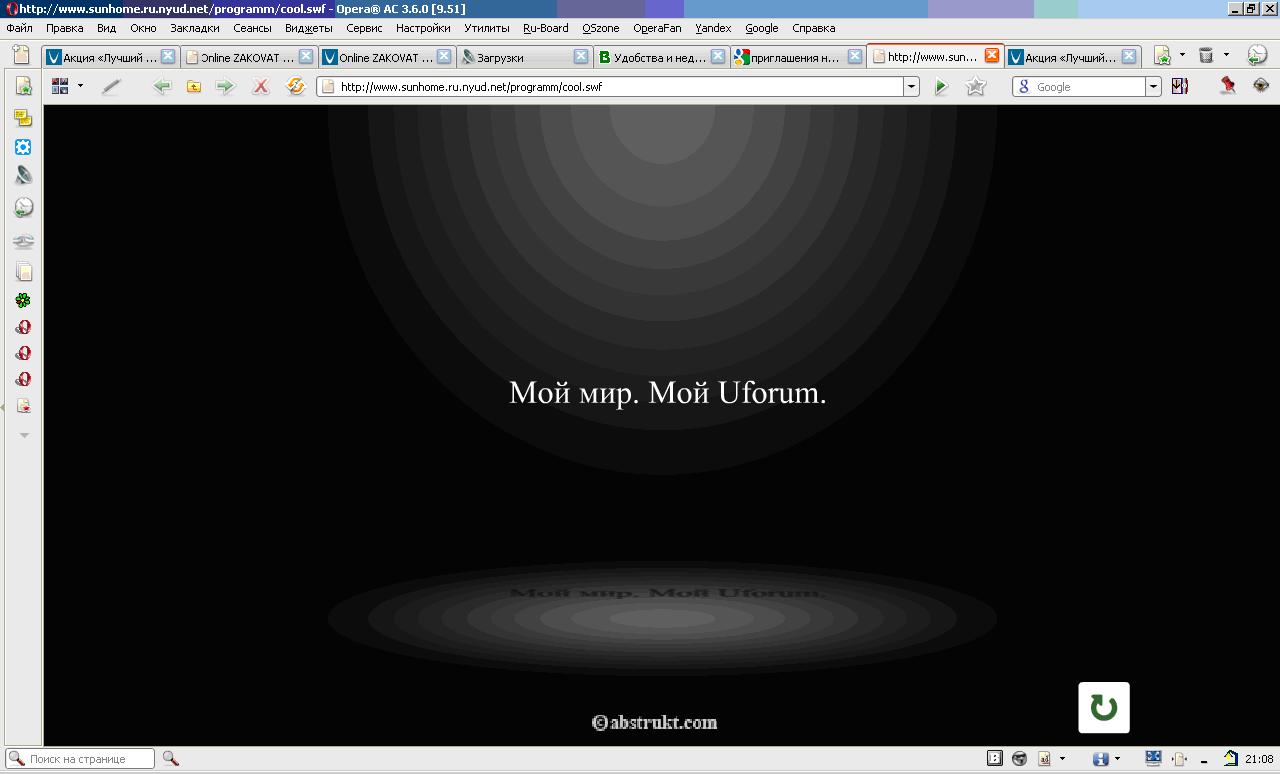Open the closed tabs trash can
Screen dimensions: 1280x774
click(1206, 56)
